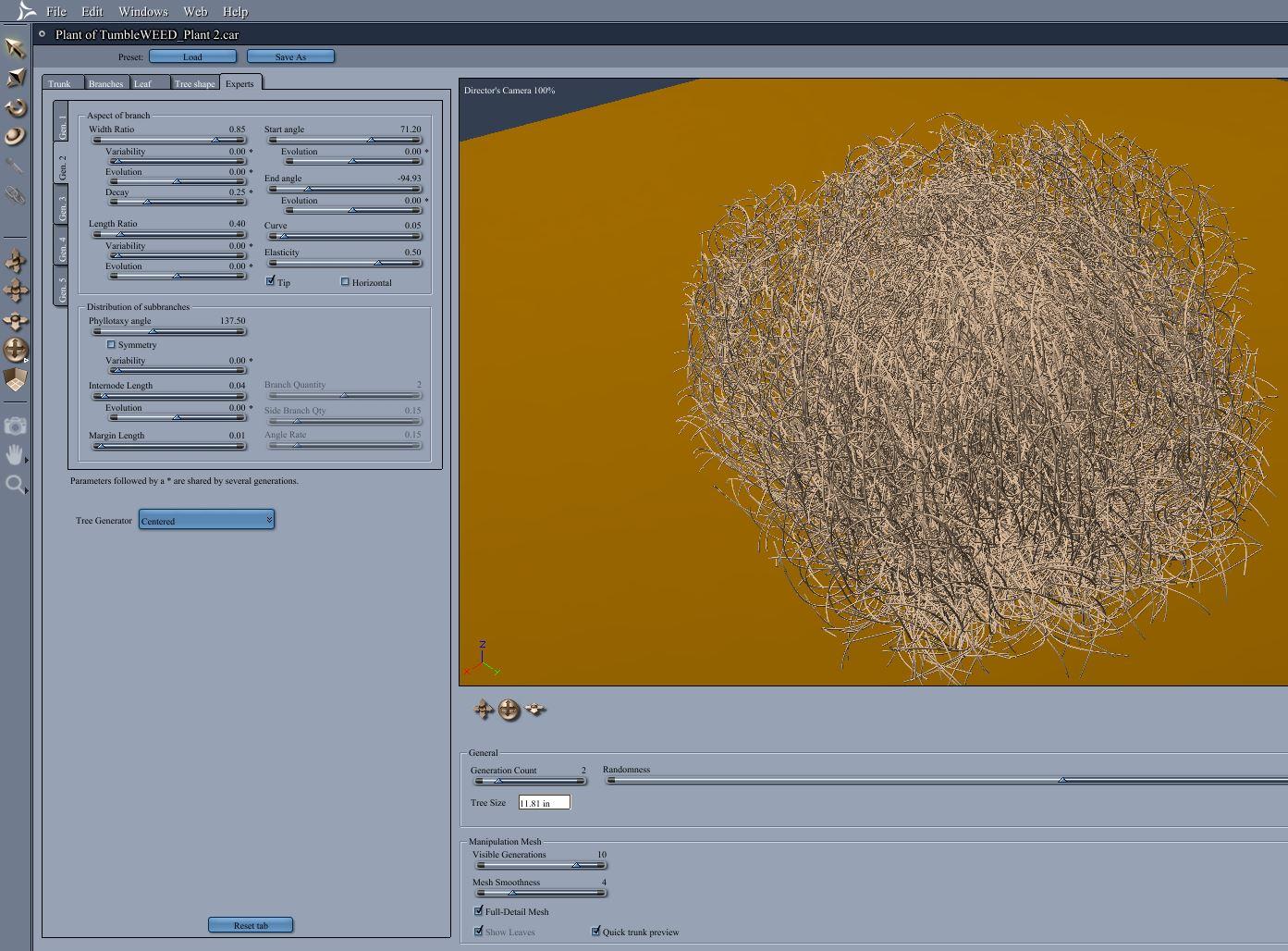1288x951 pixels.
Task: Adjust the Generation Count slider
Action: tap(529, 781)
